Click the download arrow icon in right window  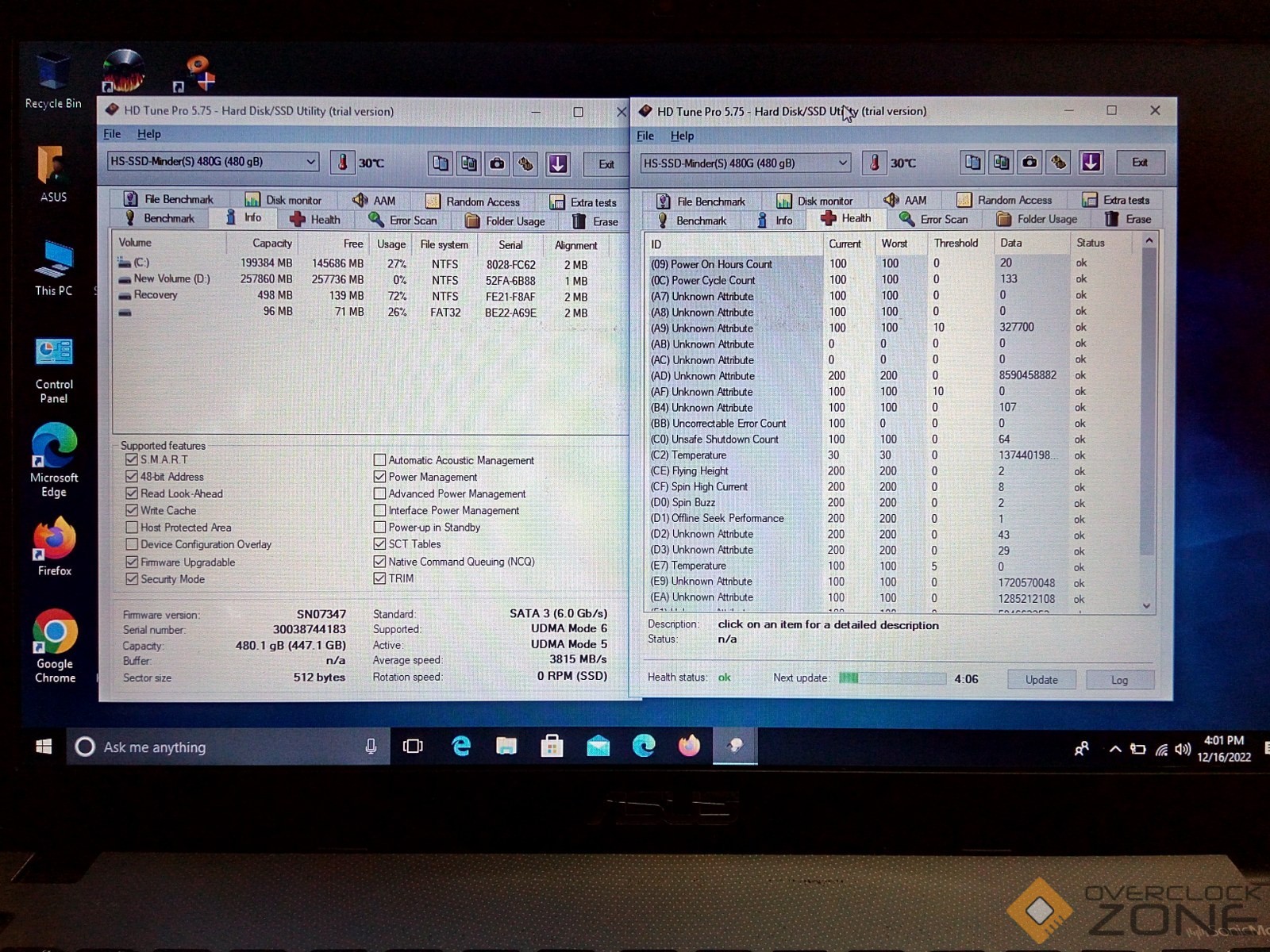(1091, 162)
